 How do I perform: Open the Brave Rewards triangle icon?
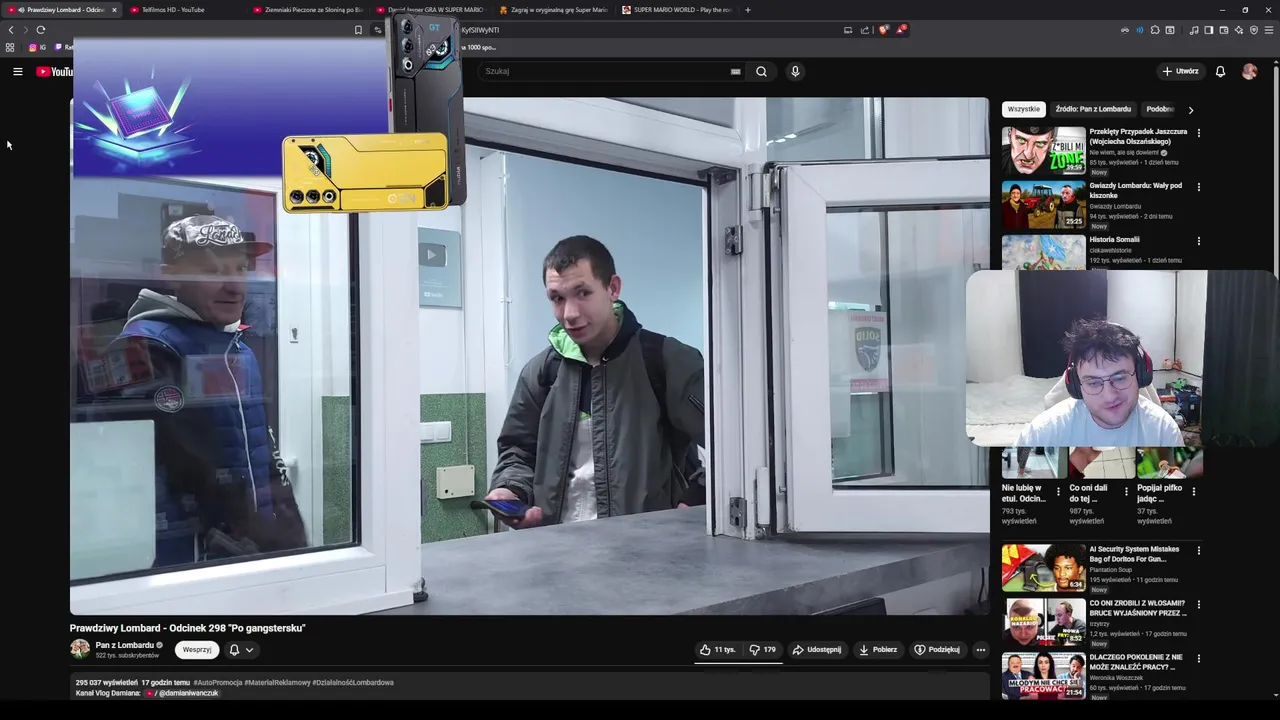(900, 30)
